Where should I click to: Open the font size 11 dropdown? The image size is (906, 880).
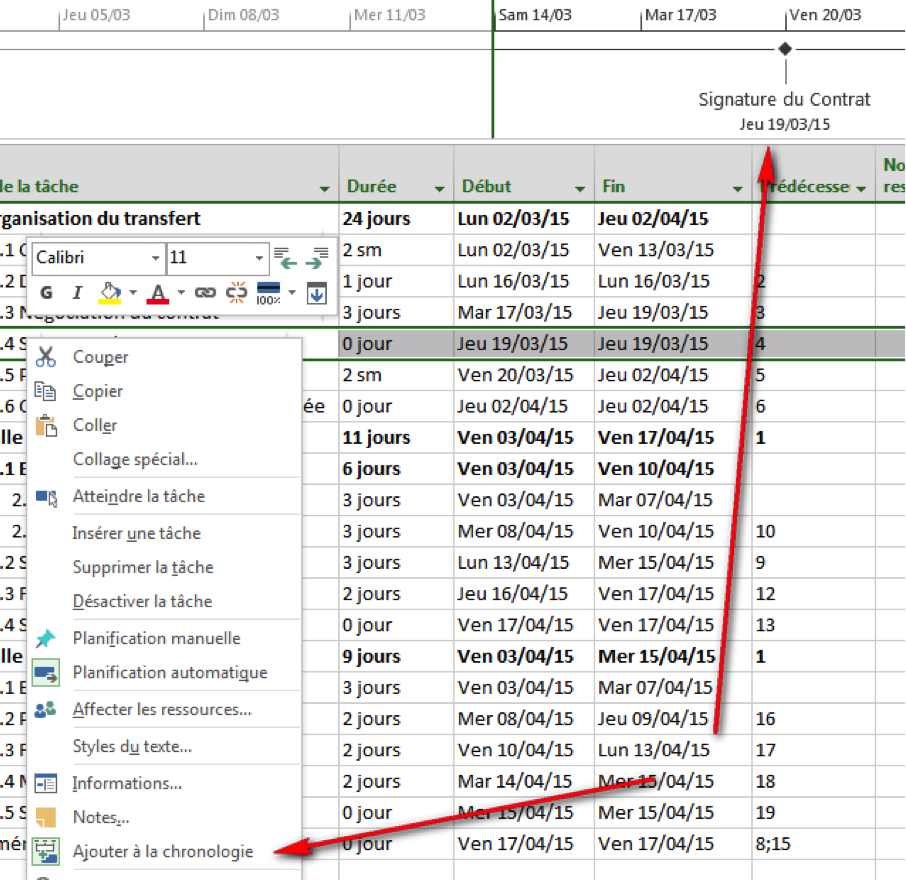(x=259, y=258)
